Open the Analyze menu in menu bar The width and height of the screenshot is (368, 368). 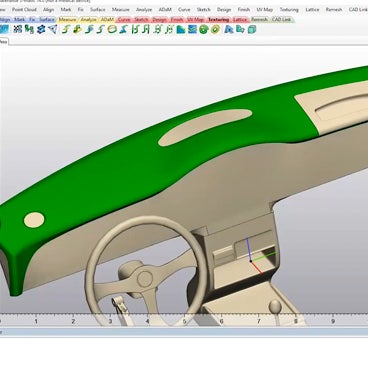(144, 9)
